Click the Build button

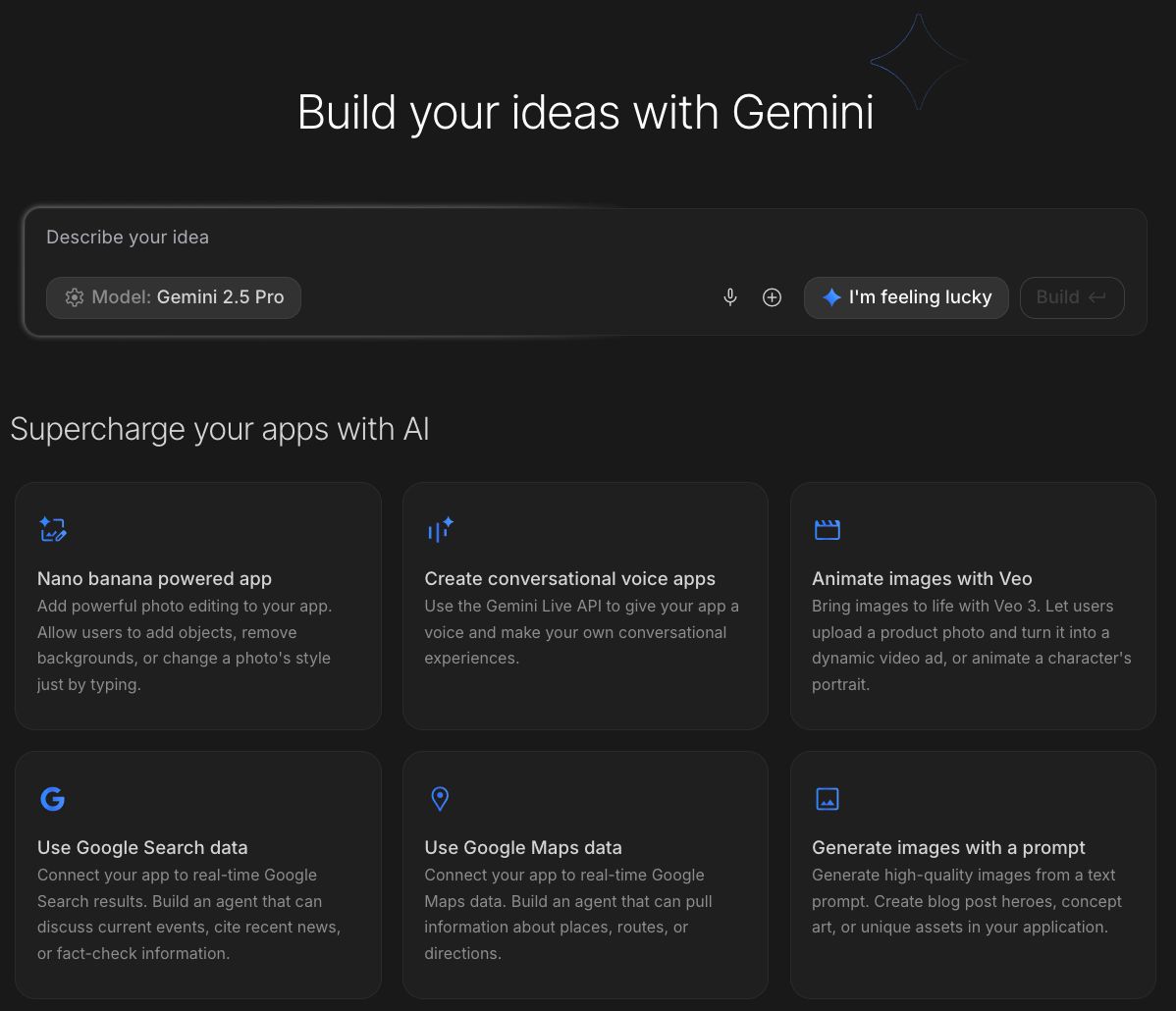(1072, 297)
